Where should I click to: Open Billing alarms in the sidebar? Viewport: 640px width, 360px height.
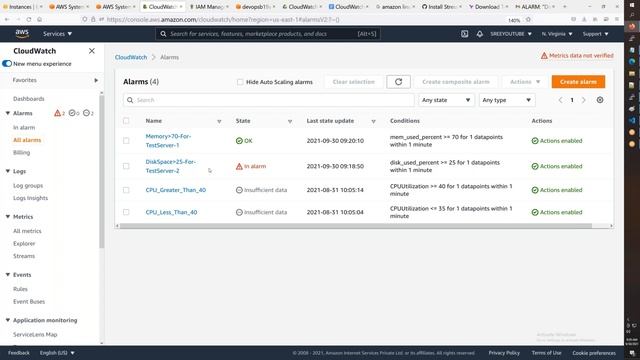21,152
